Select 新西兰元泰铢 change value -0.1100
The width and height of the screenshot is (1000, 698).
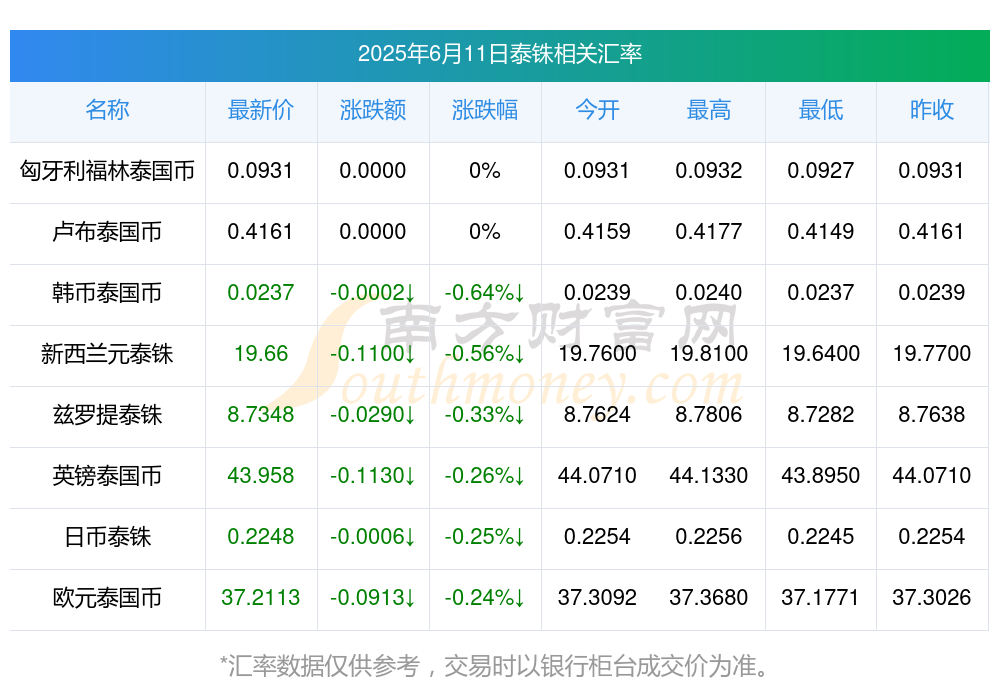367,354
